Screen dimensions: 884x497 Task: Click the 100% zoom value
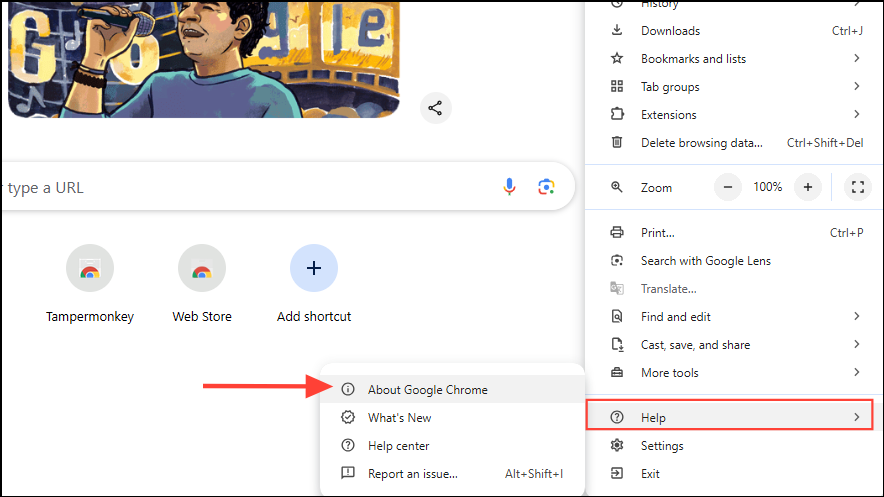point(768,187)
